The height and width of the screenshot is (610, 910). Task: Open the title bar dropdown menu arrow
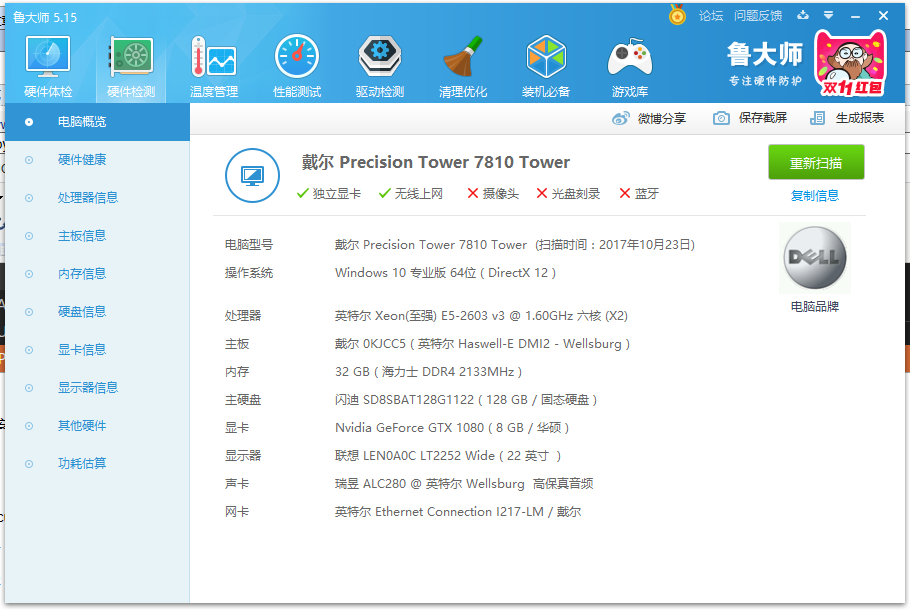[x=829, y=15]
